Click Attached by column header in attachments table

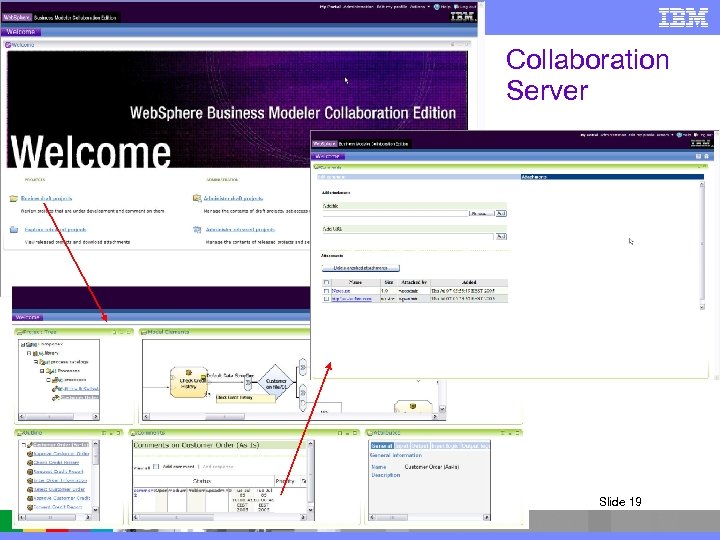coord(414,282)
